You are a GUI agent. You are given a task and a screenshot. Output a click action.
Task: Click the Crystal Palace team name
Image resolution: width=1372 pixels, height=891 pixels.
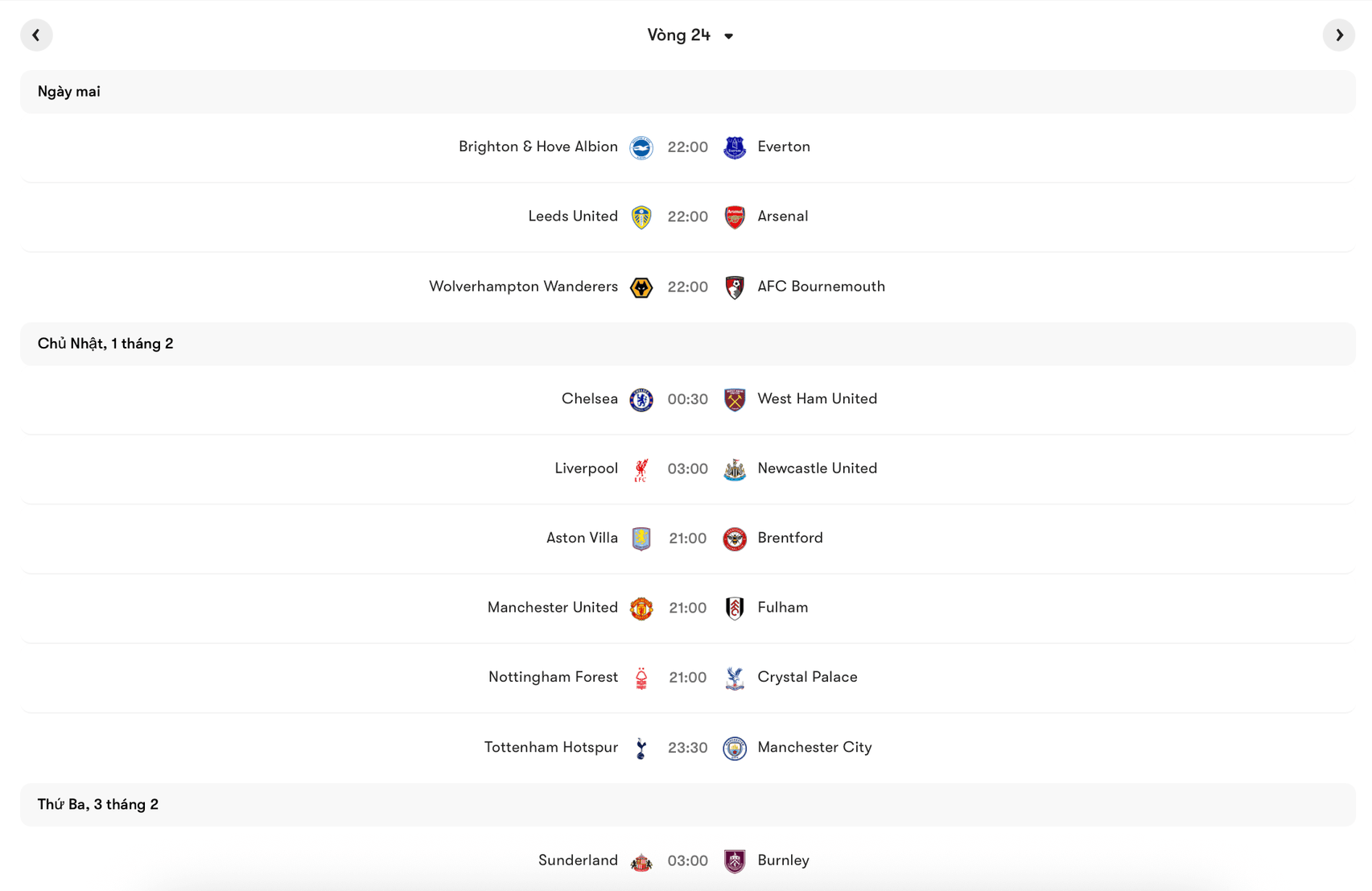tap(807, 677)
